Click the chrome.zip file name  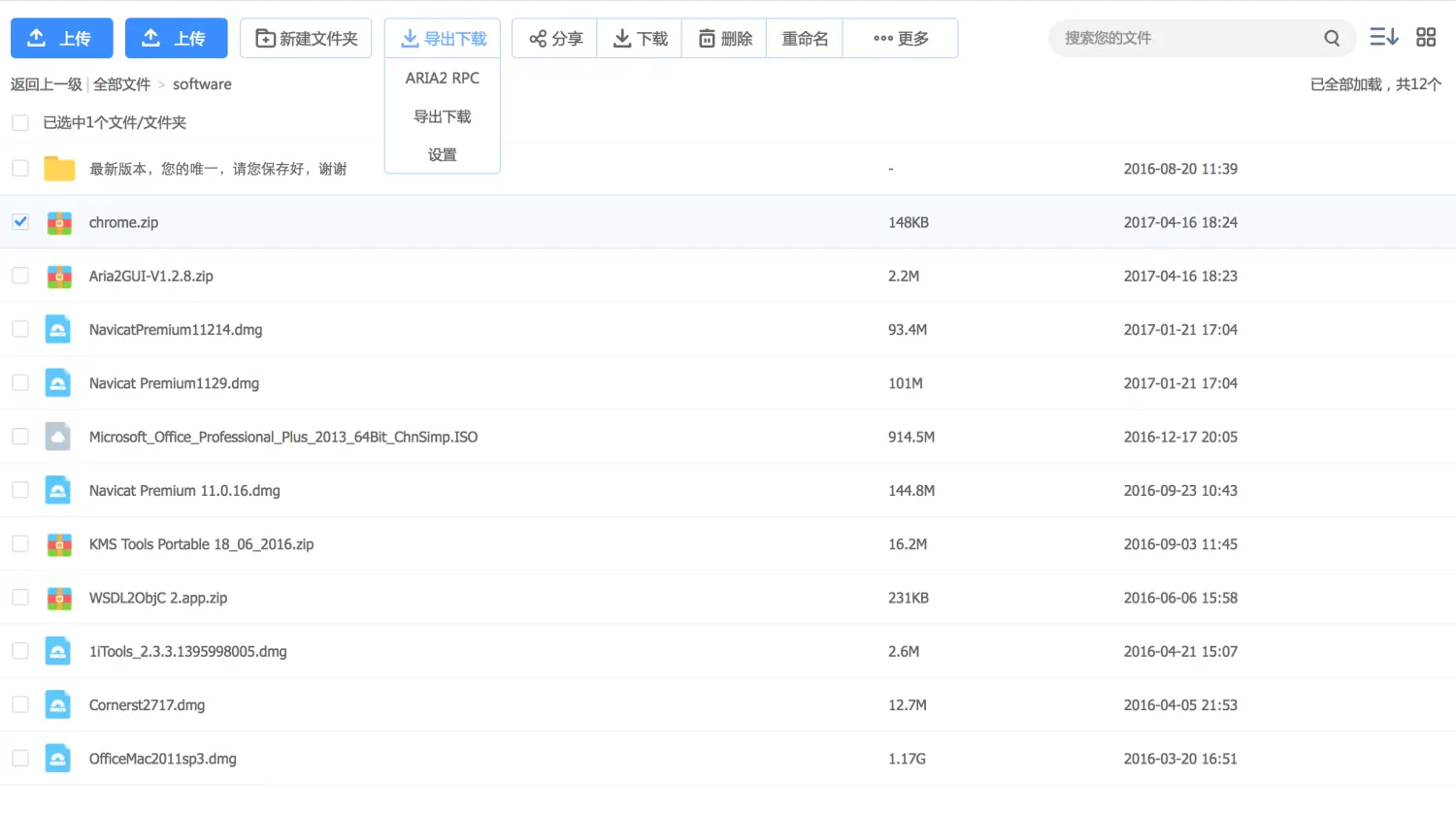pos(123,222)
